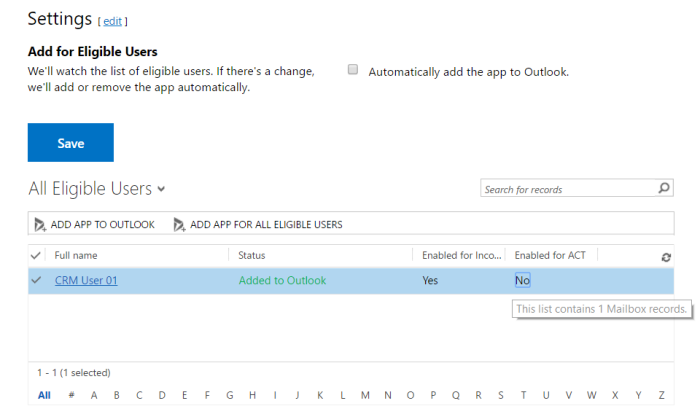Viewport: 700px width, 406px height.
Task: Refresh the list using the refresh icon
Action: pos(666,257)
